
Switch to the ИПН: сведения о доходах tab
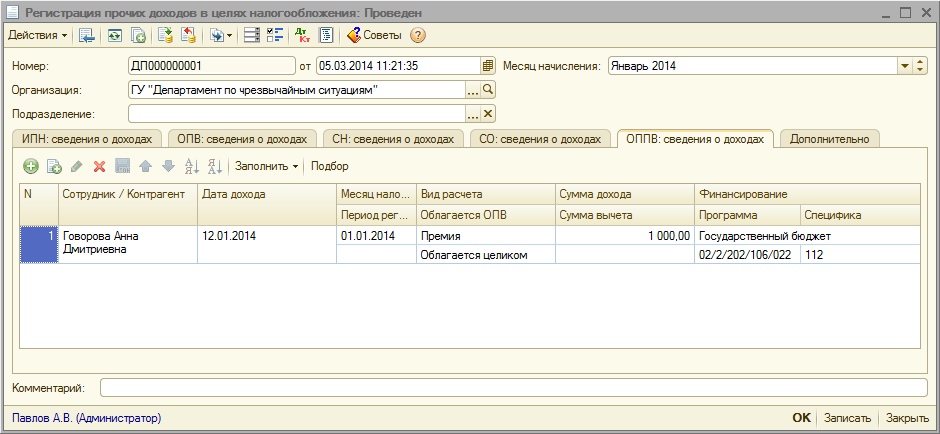click(x=85, y=139)
